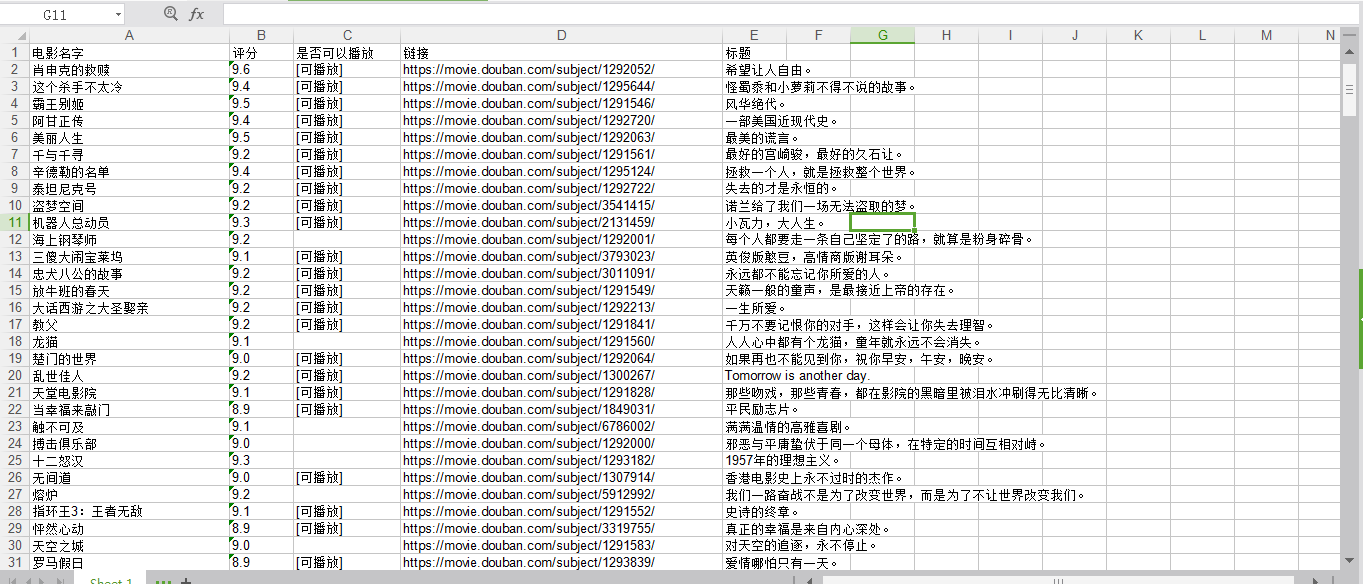Switch to the Sheet 1 tab
Image resolution: width=1363 pixels, height=584 pixels.
click(x=111, y=580)
